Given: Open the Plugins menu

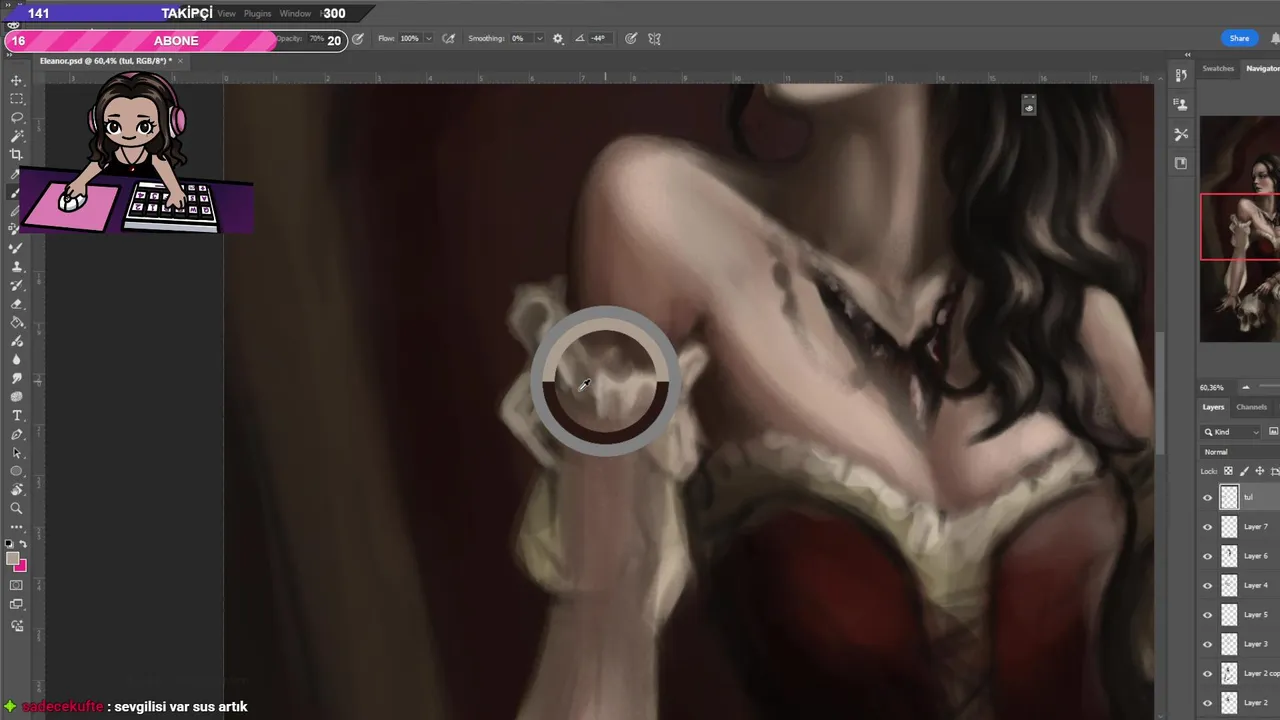Looking at the screenshot, I should [257, 14].
